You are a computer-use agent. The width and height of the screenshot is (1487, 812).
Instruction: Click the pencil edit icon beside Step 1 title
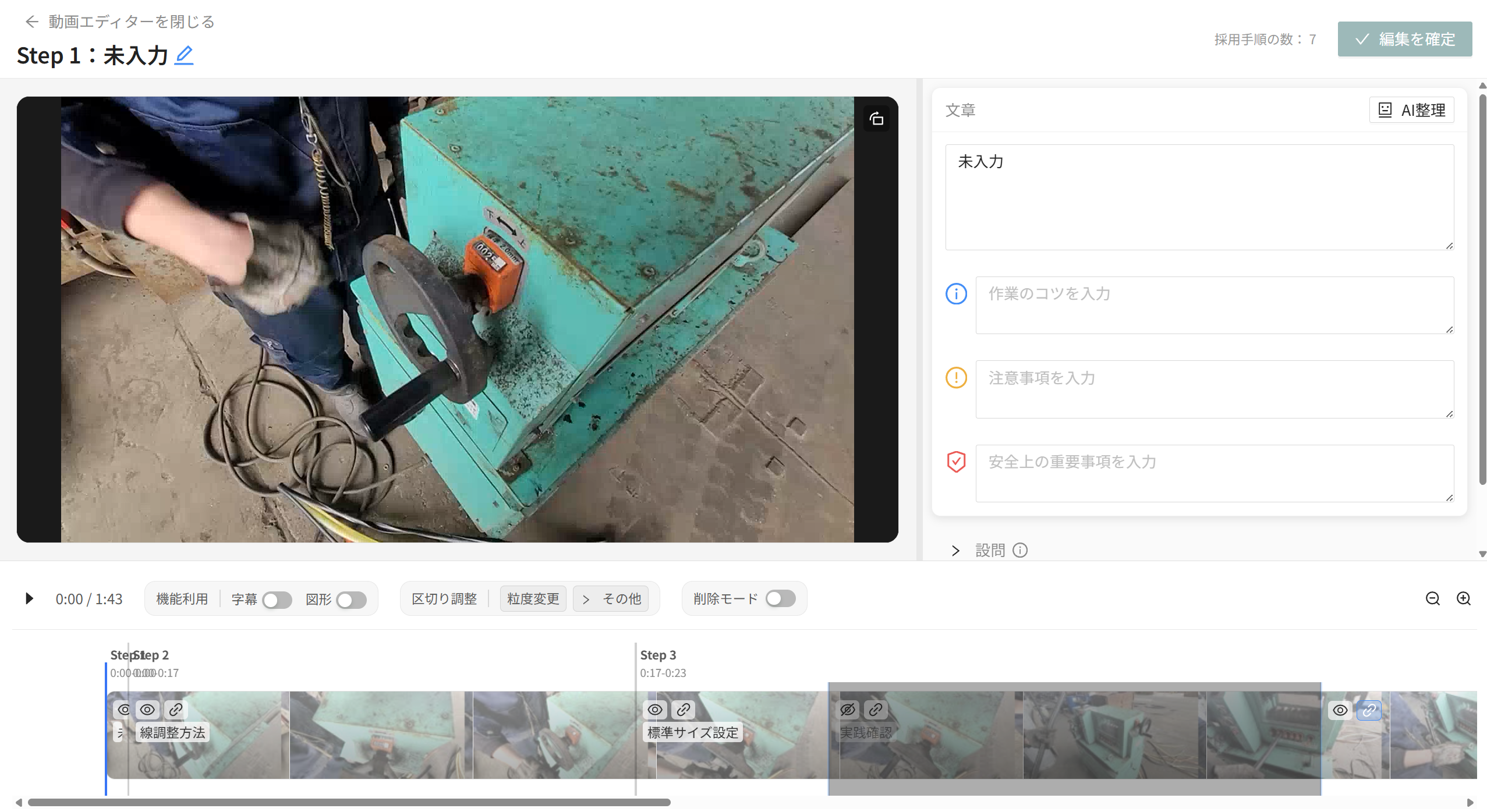184,55
